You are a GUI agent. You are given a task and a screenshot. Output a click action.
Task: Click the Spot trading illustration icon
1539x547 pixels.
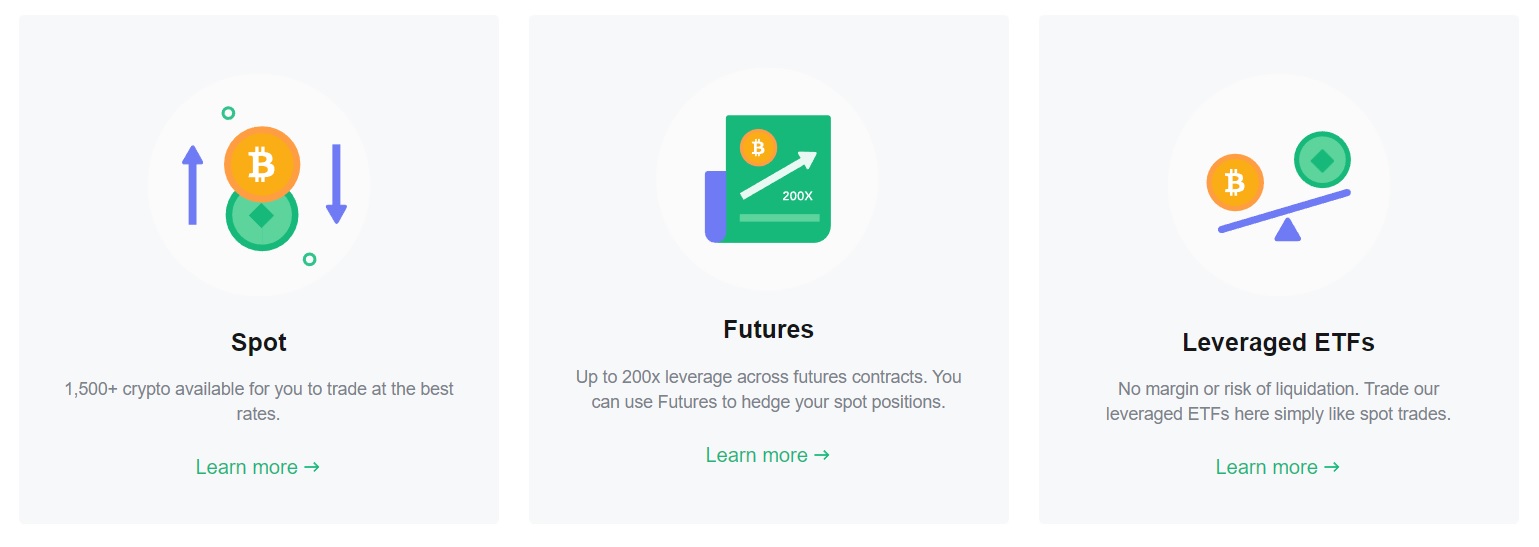(x=259, y=184)
